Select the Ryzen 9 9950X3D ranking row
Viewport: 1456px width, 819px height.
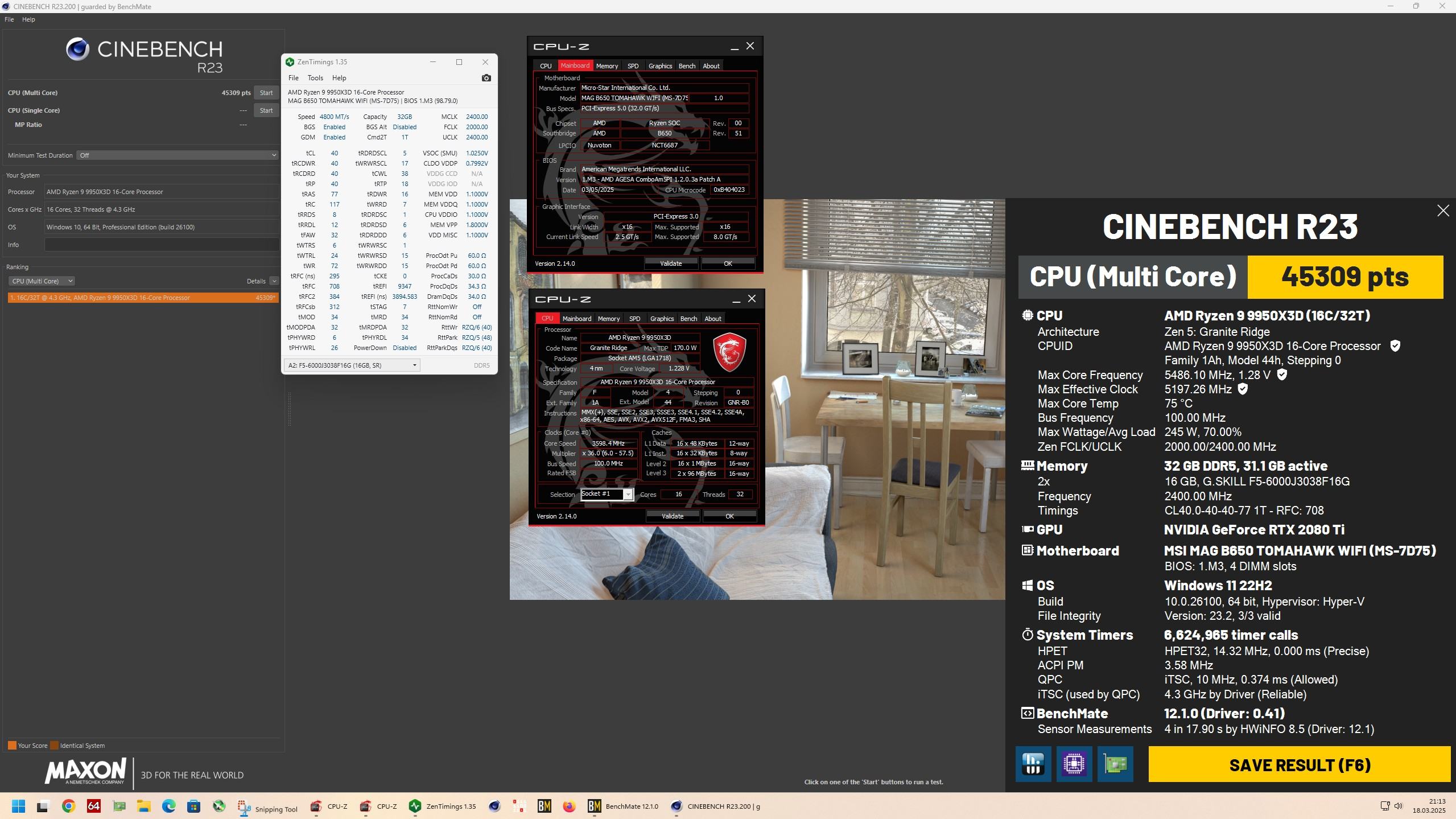[x=143, y=298]
